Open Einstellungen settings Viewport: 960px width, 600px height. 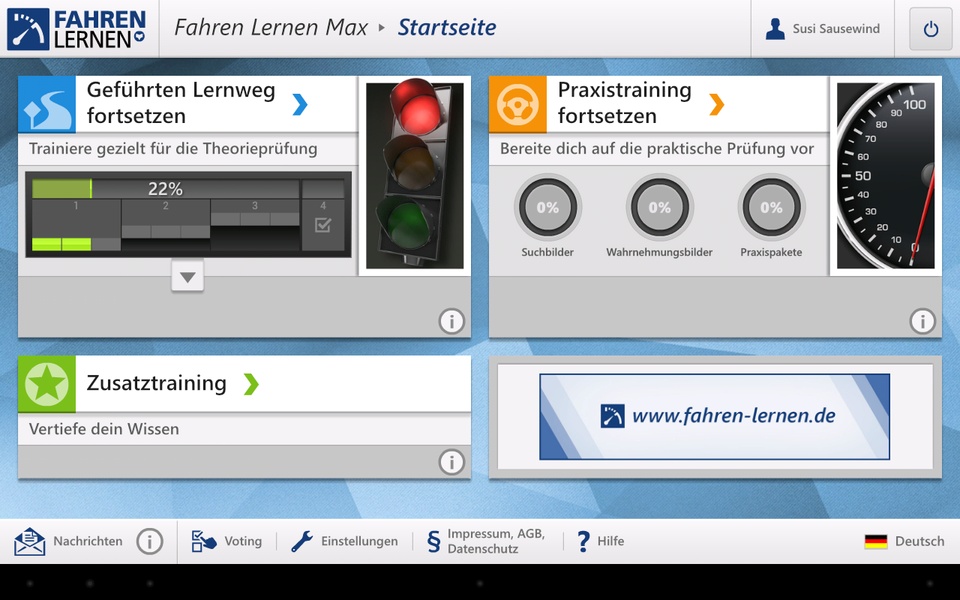pos(359,541)
